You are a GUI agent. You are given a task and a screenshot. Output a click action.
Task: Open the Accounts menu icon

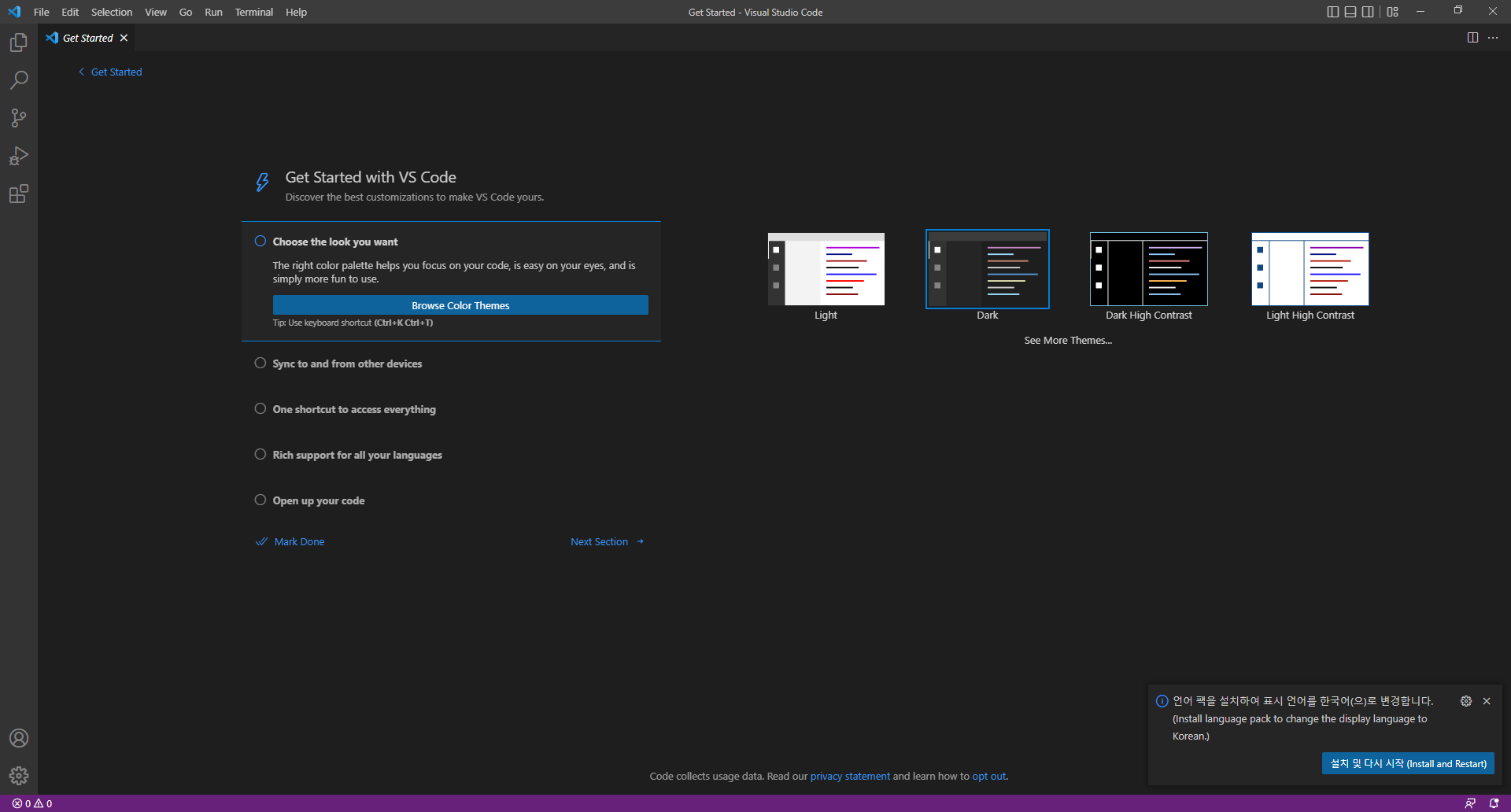coord(19,738)
